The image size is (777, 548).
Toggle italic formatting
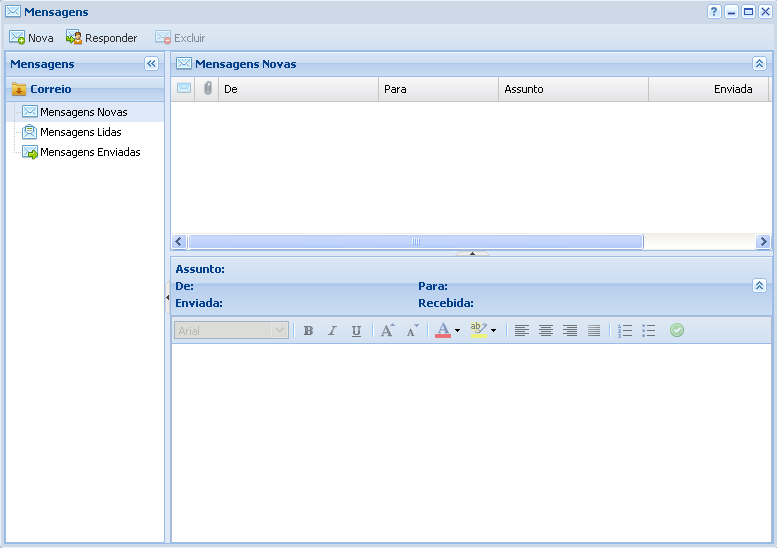(332, 331)
